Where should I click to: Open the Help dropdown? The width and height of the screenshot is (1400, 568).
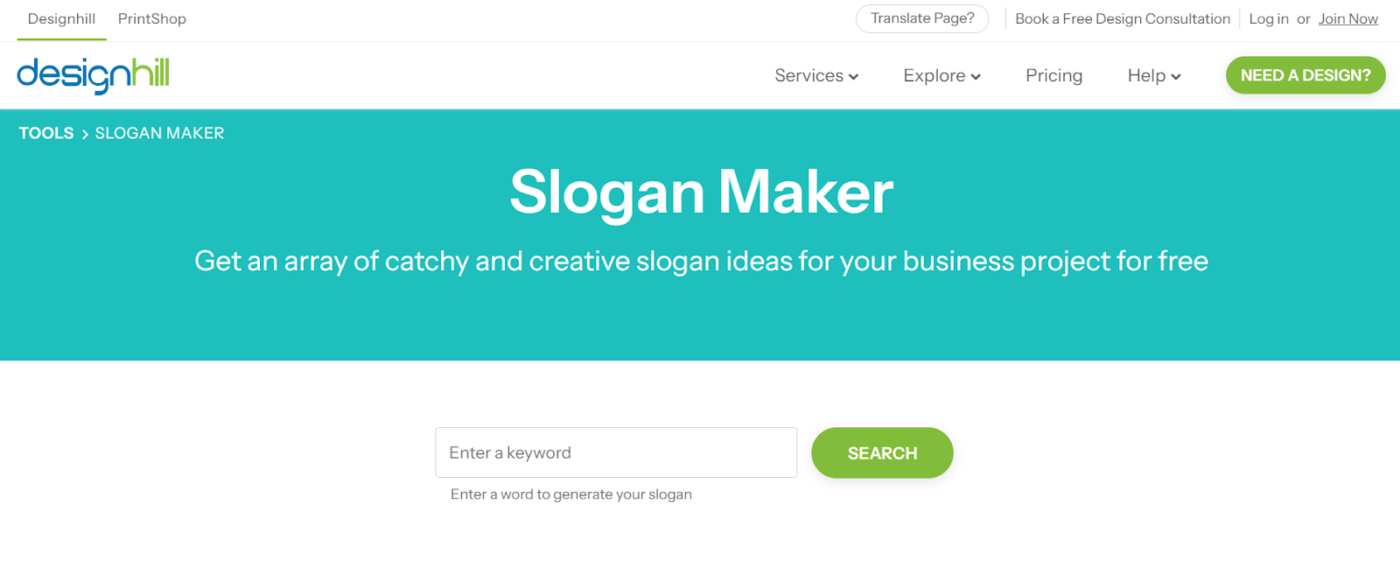[1154, 76]
